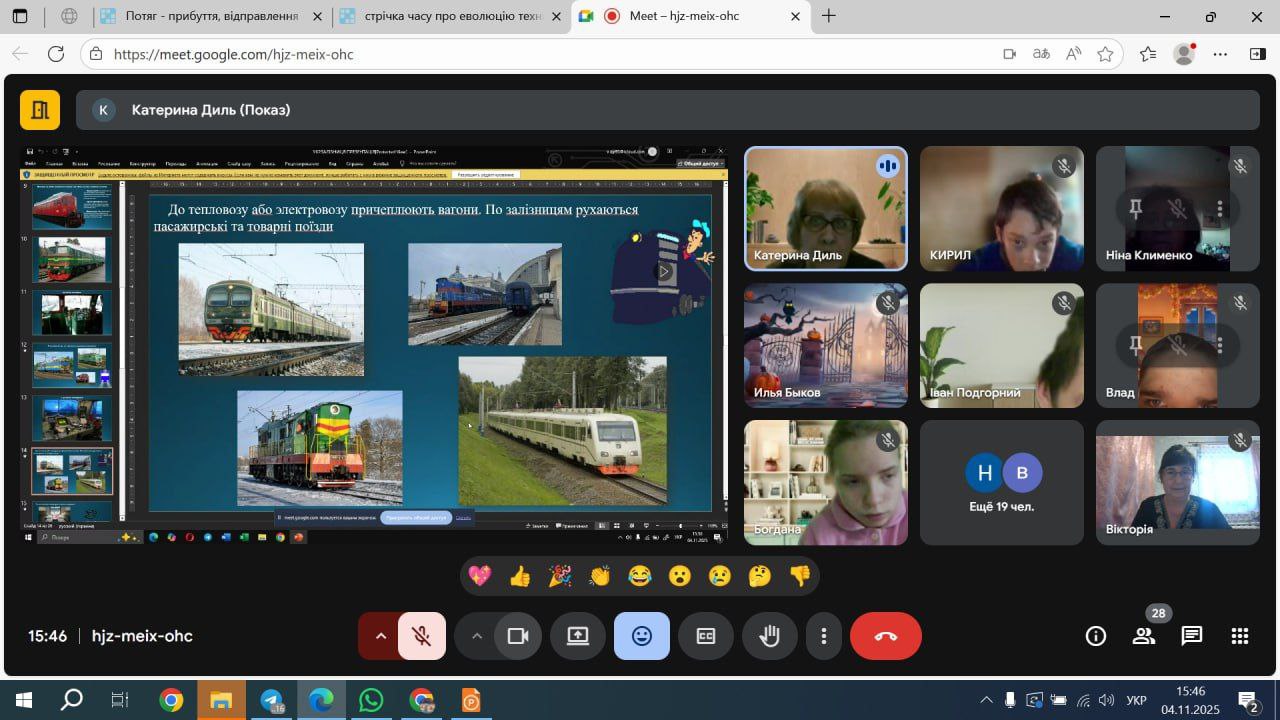Expand microphone audio settings arrow
1280x720 pixels.
380,636
